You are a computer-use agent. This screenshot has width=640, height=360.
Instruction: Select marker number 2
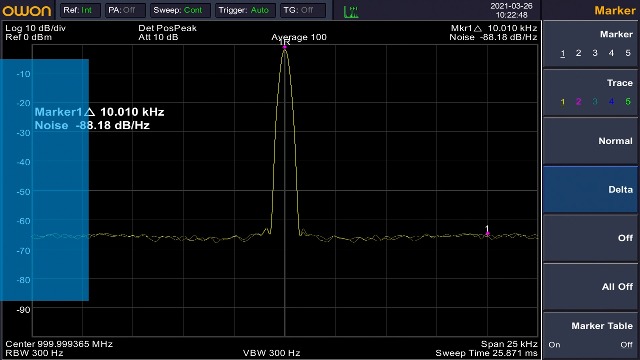click(578, 53)
